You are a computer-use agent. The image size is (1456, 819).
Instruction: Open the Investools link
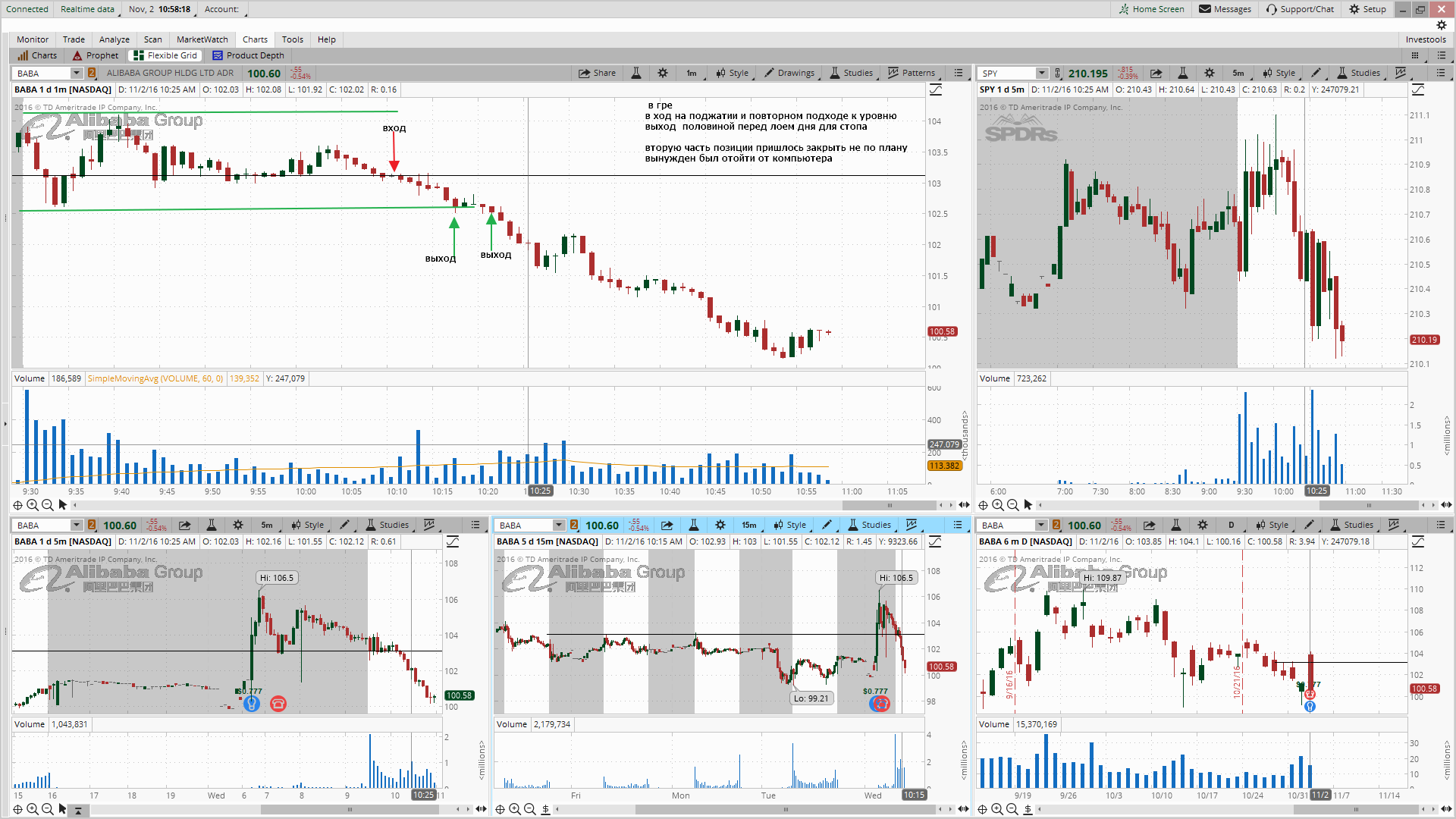[1426, 39]
